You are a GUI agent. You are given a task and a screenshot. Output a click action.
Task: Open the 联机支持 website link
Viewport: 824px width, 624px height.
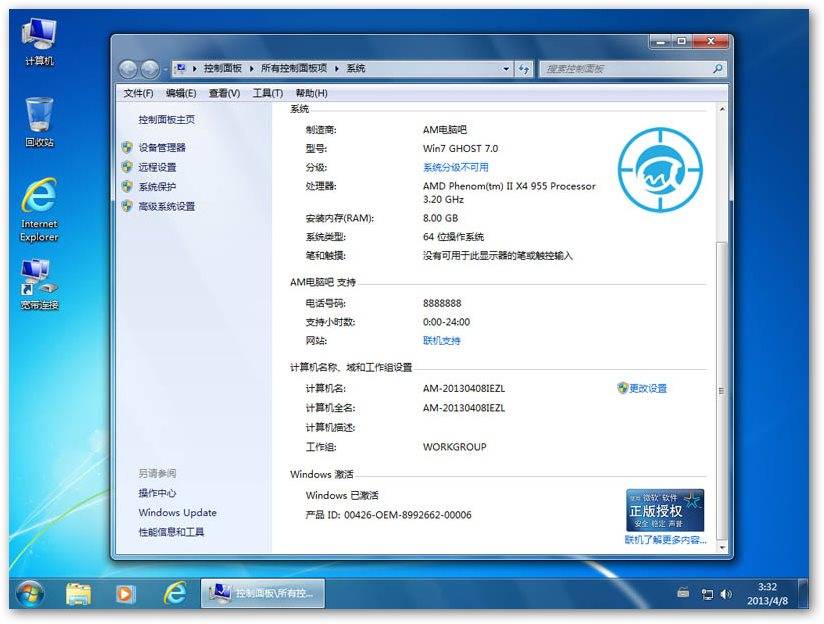(441, 341)
